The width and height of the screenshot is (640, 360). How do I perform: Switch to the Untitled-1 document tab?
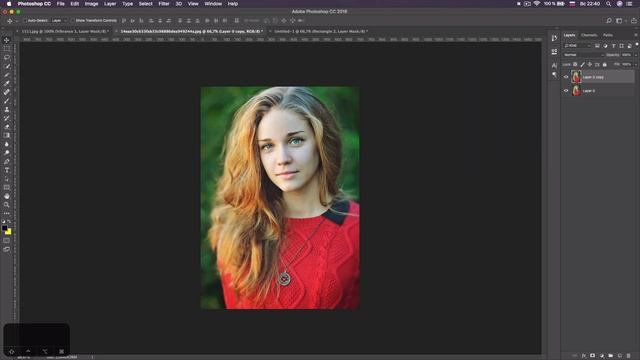pyautogui.click(x=320, y=31)
